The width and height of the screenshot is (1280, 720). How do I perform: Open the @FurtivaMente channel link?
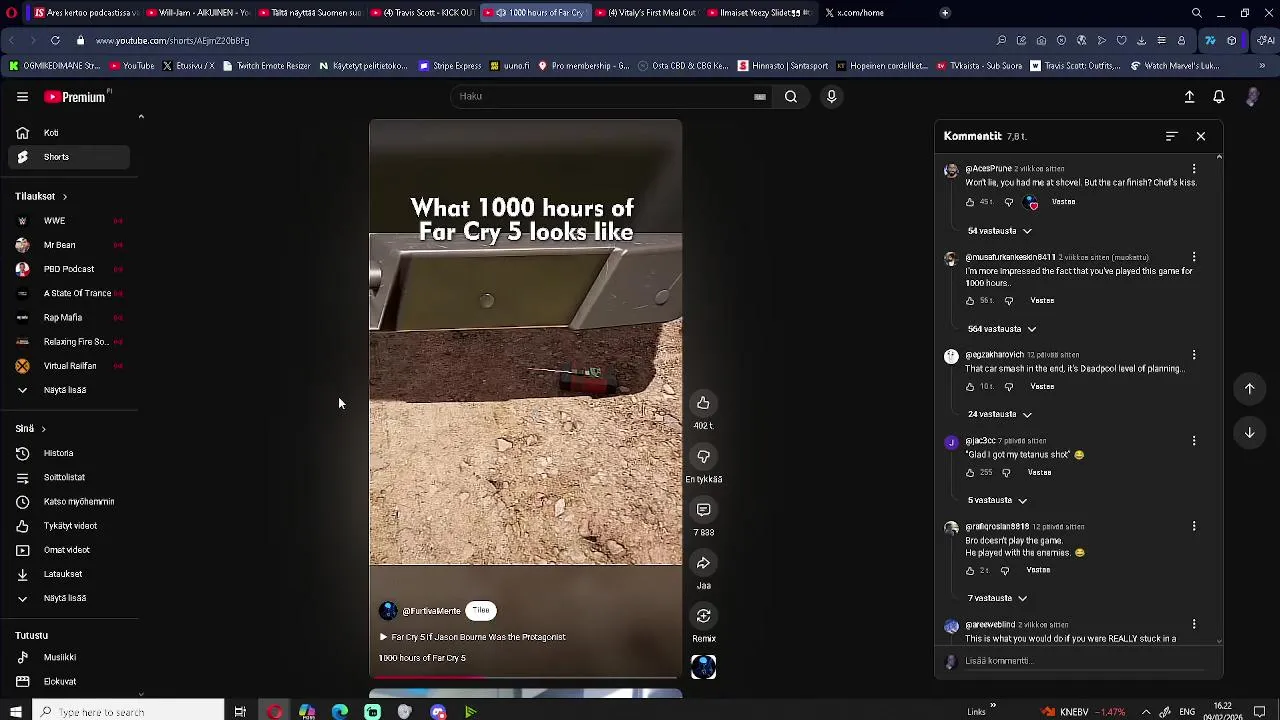tap(431, 611)
